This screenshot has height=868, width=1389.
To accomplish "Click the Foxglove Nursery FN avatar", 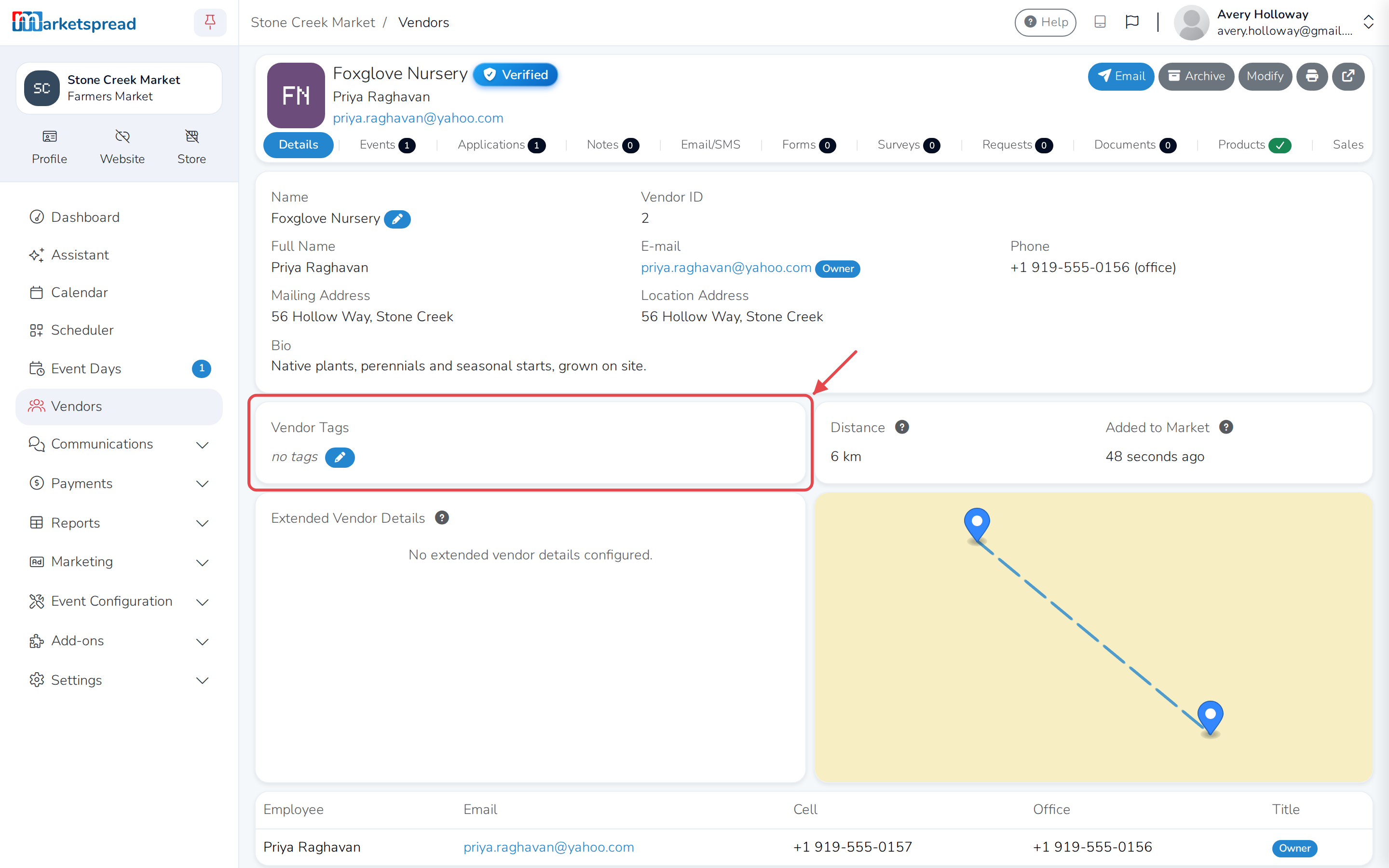I will (296, 95).
